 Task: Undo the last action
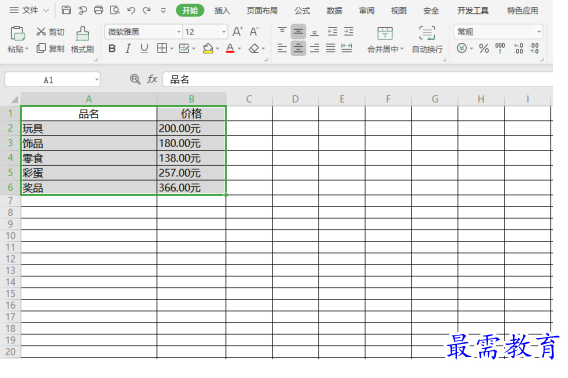point(131,10)
